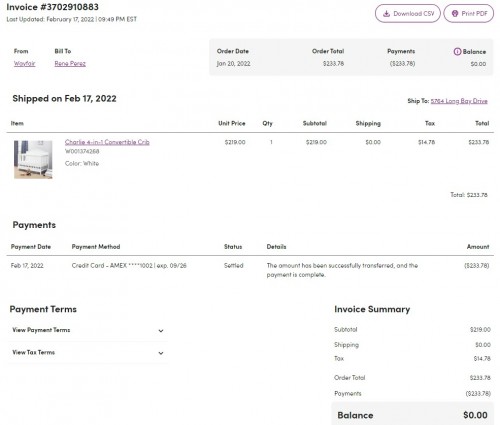This screenshot has width=500, height=425.
Task: Click the info icon beside Balance
Action: 457,52
